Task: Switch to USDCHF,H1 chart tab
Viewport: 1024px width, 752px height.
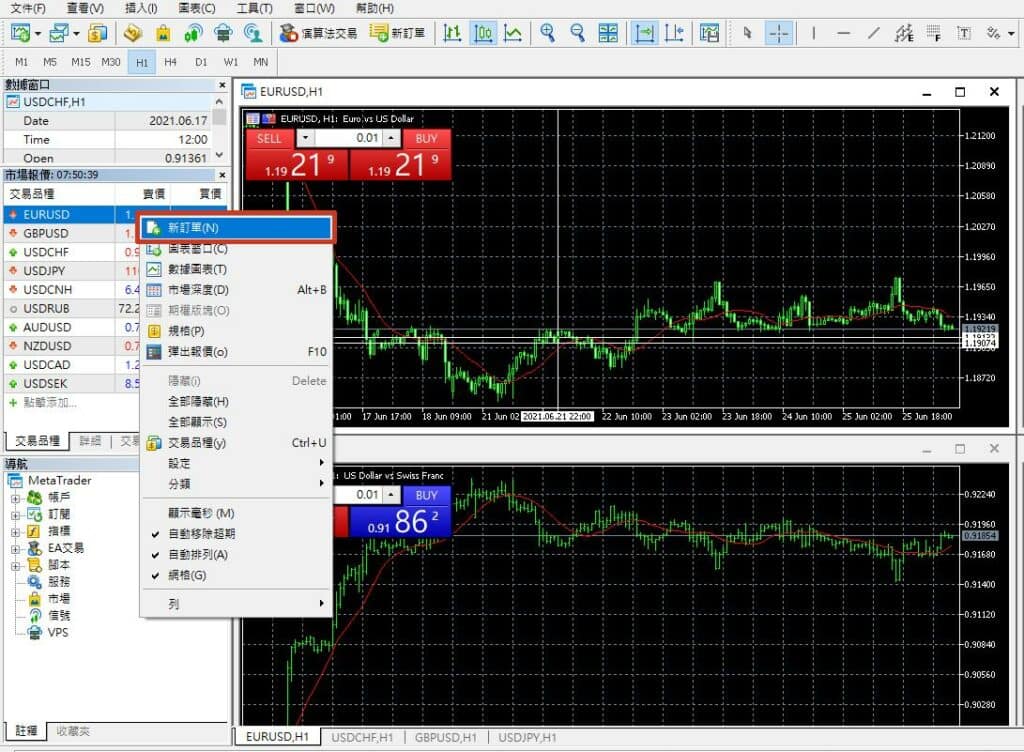Action: tap(362, 737)
